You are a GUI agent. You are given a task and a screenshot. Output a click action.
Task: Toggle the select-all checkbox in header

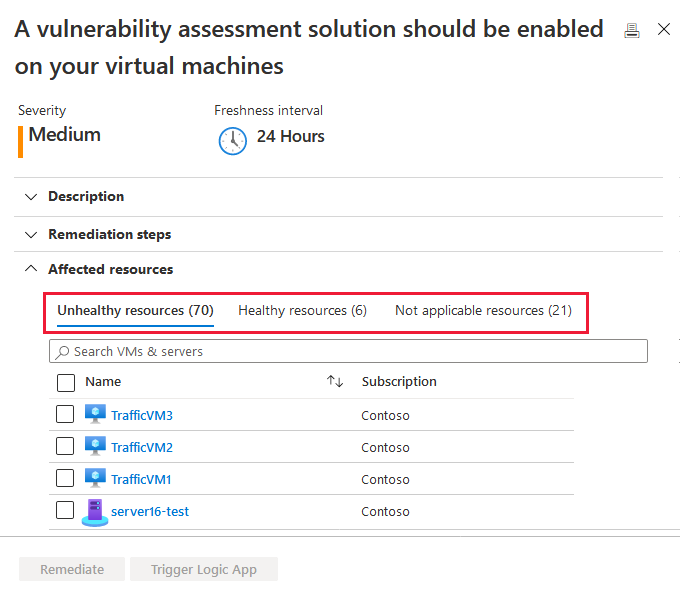point(66,382)
